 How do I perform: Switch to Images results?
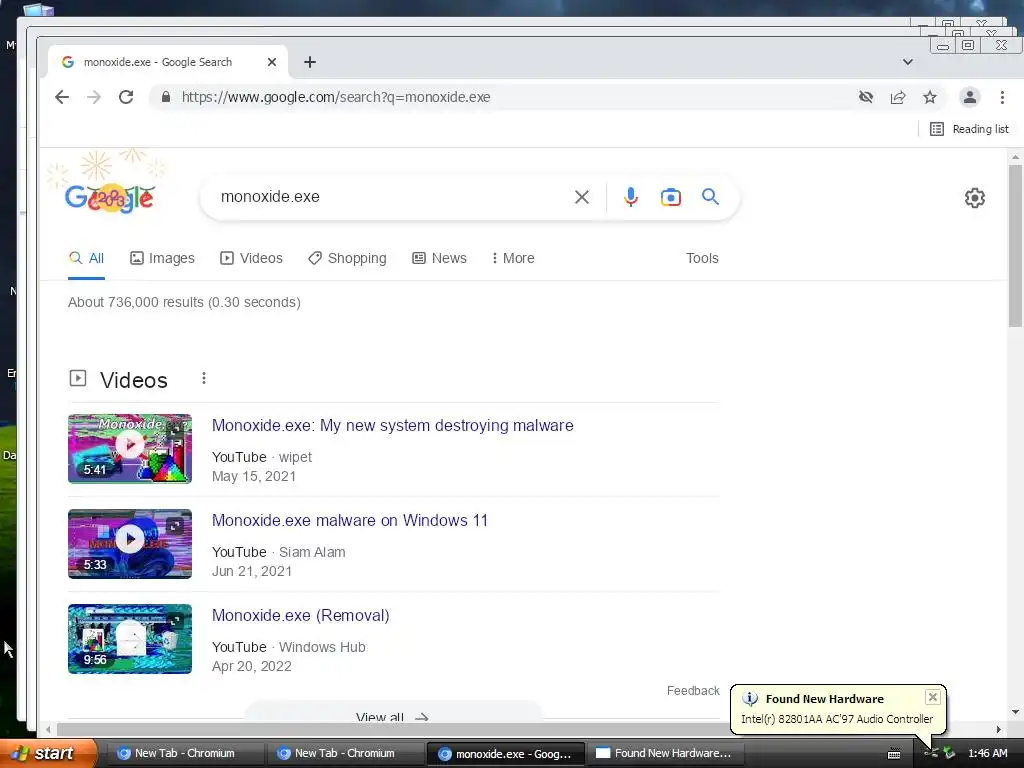(162, 258)
